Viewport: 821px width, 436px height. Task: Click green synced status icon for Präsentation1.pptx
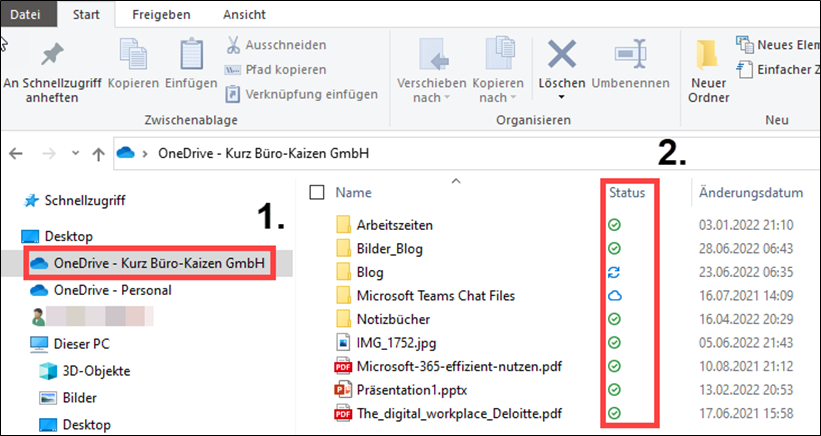coord(614,390)
